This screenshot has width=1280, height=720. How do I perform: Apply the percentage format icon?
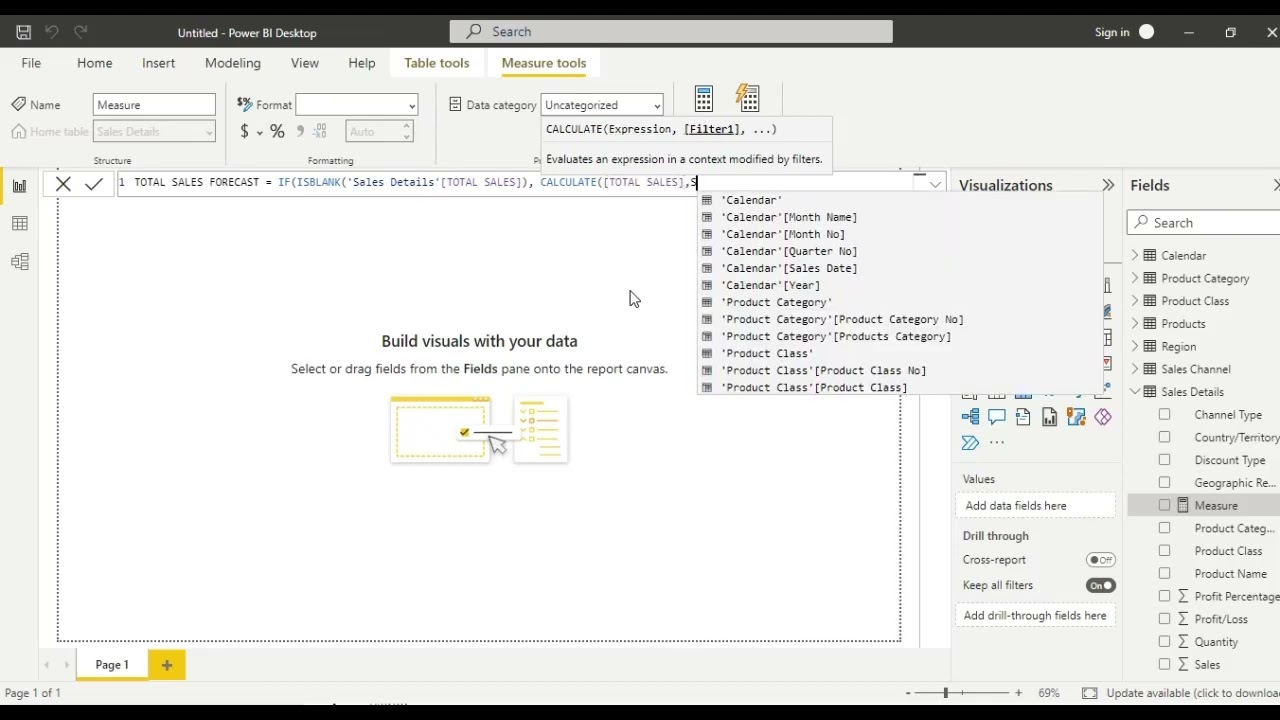click(x=277, y=131)
